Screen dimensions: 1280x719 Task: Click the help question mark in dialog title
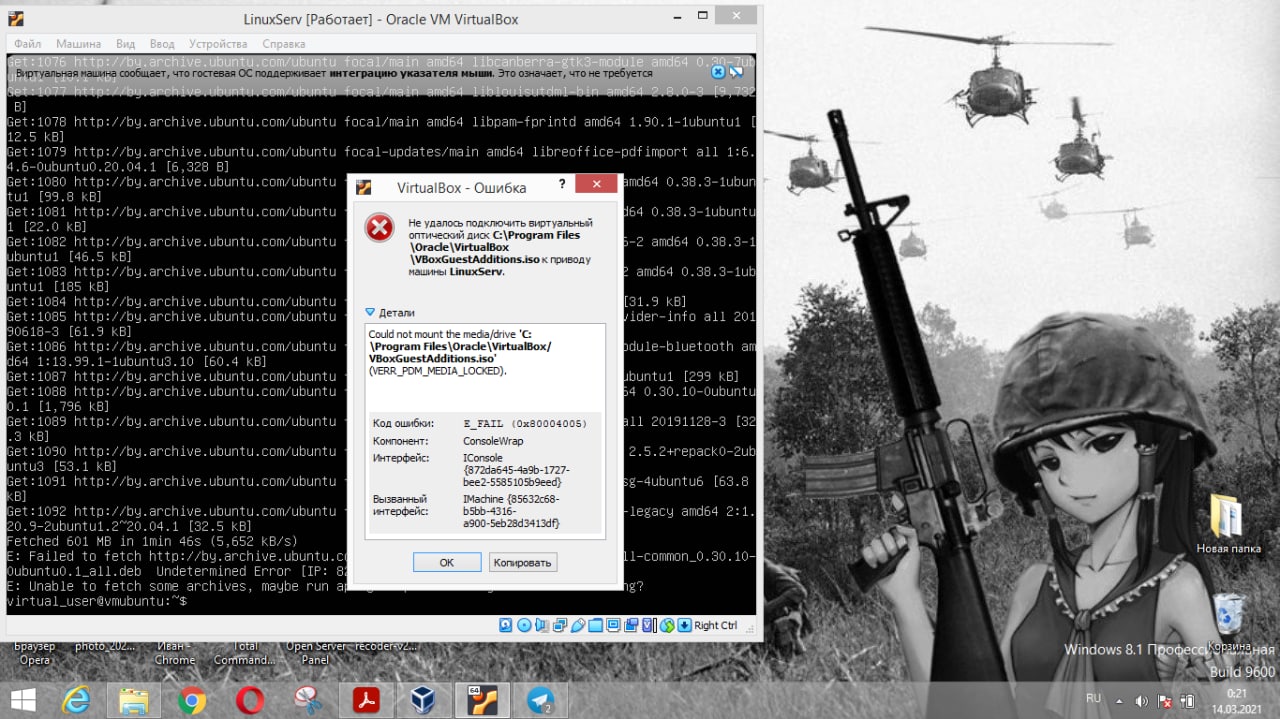(x=562, y=185)
